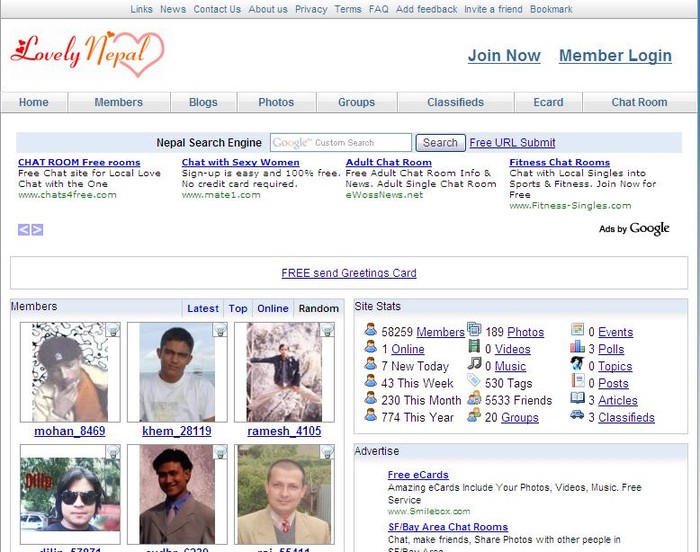Show next ads with right arrow
The height and width of the screenshot is (552, 700).
(x=37, y=230)
